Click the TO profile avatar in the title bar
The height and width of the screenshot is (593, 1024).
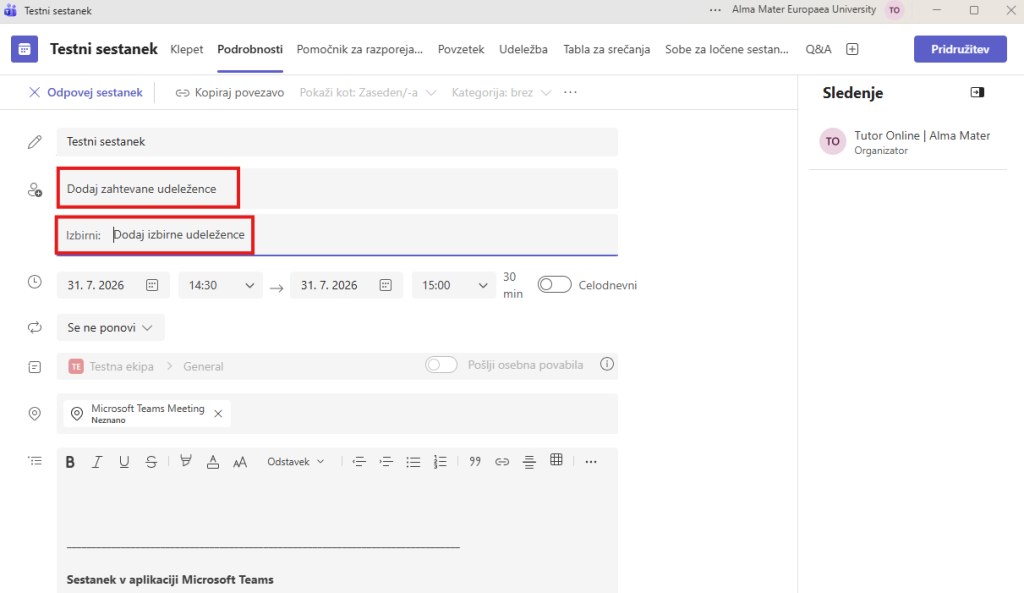pyautogui.click(x=895, y=10)
